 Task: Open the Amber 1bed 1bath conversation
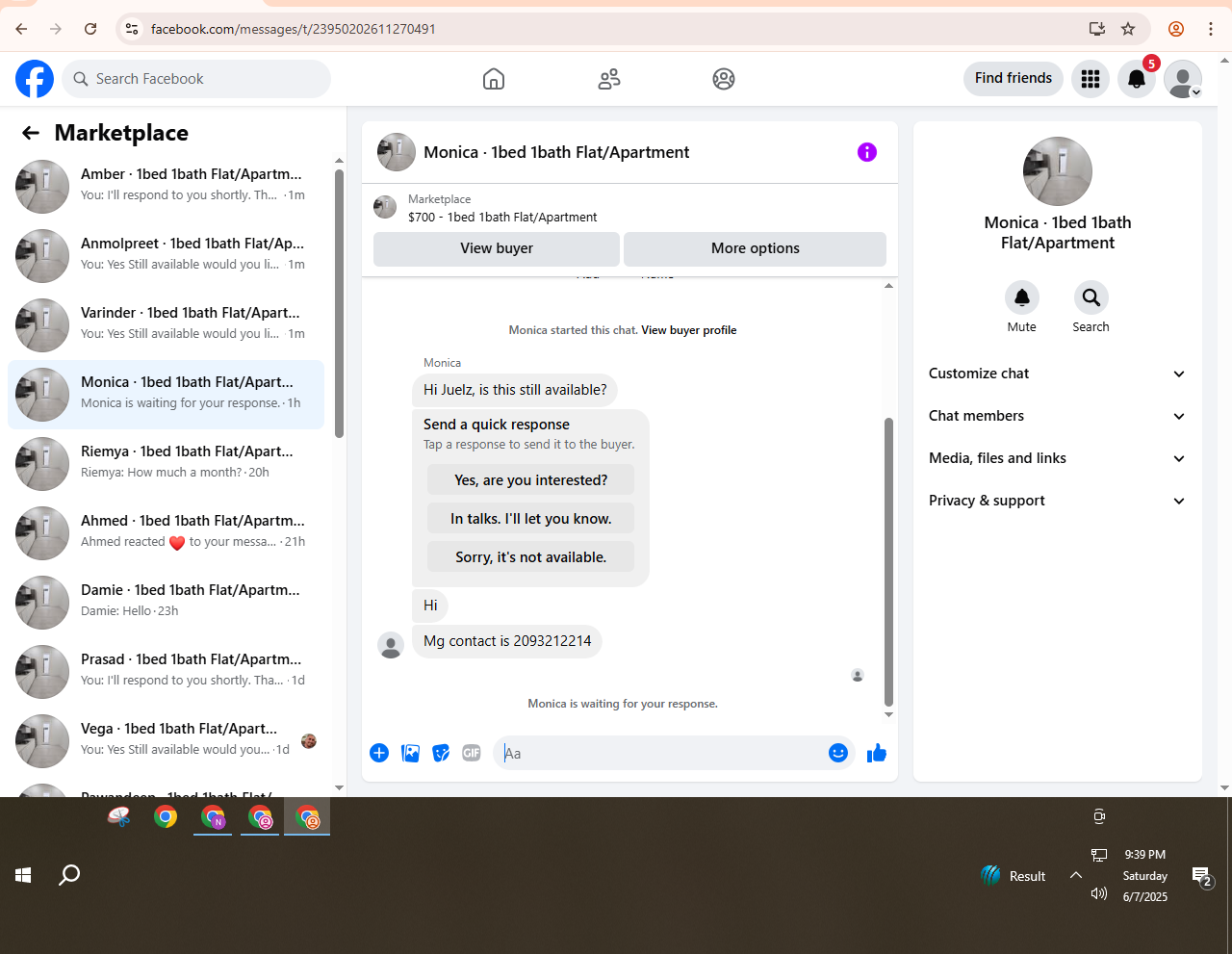[x=166, y=186]
